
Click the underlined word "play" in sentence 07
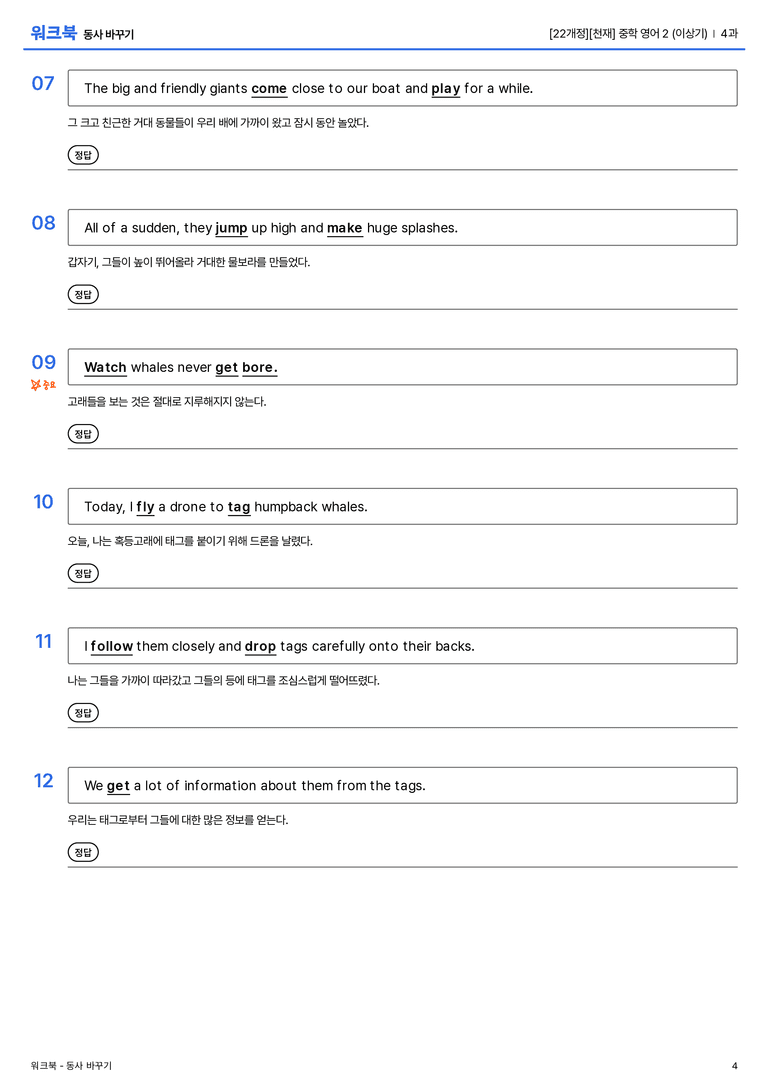coord(446,89)
